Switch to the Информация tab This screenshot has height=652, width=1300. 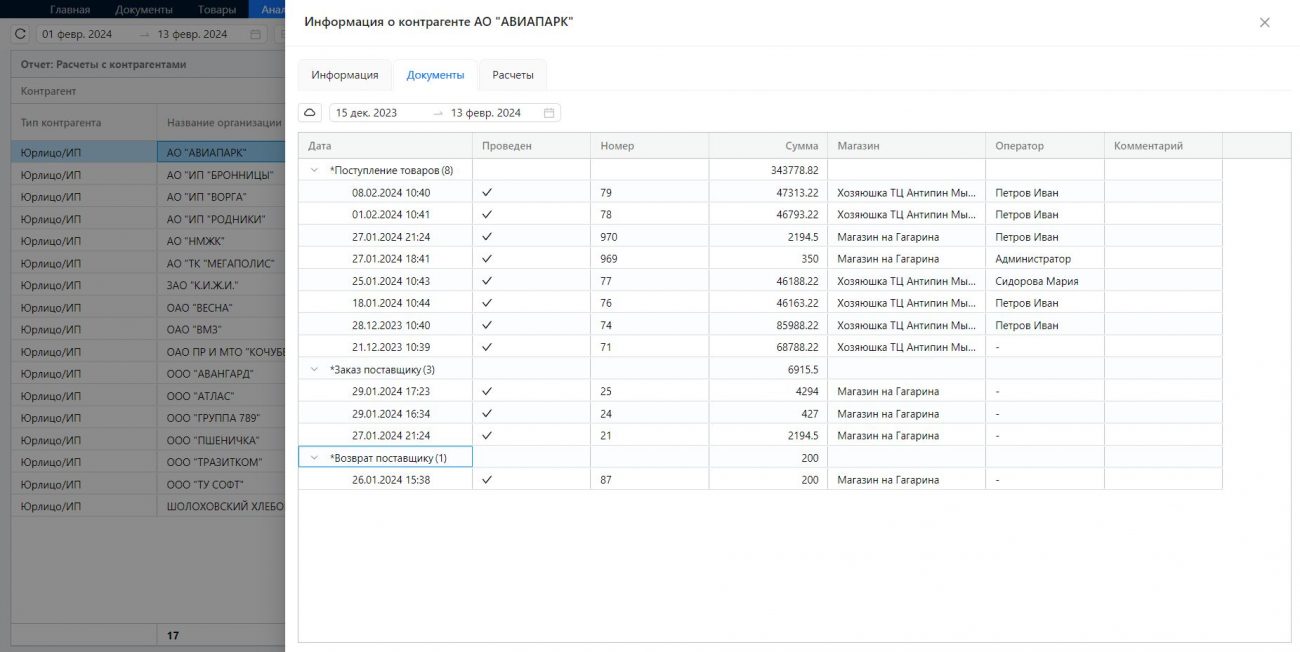344,75
